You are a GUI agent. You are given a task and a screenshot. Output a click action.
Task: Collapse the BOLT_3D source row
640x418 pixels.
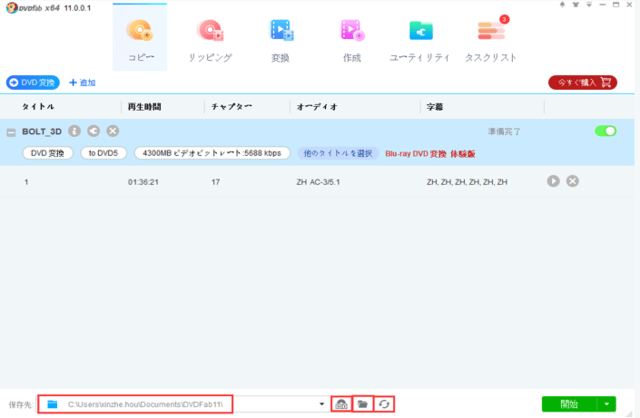(11, 131)
